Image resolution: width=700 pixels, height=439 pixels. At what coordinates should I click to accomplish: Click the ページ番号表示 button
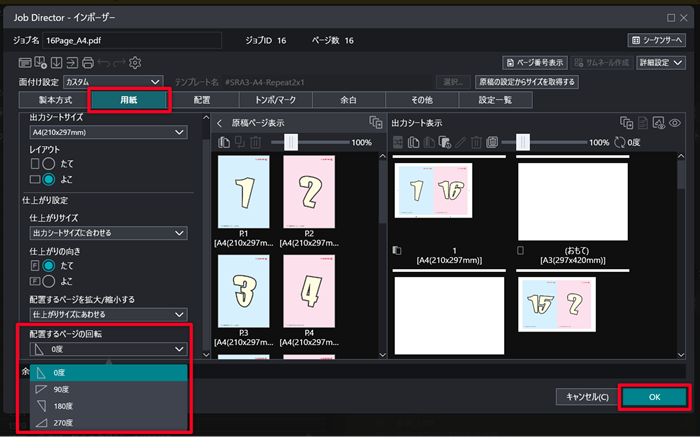[x=536, y=62]
